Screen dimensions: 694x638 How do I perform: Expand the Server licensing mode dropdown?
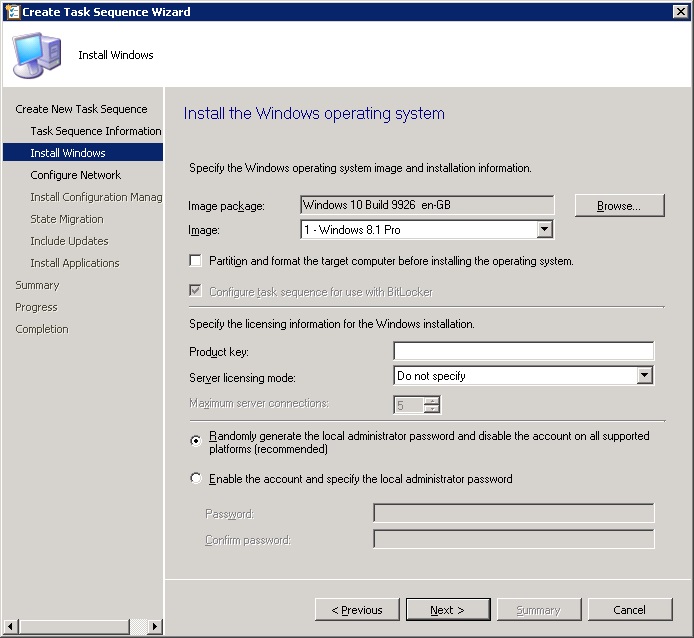coord(644,376)
